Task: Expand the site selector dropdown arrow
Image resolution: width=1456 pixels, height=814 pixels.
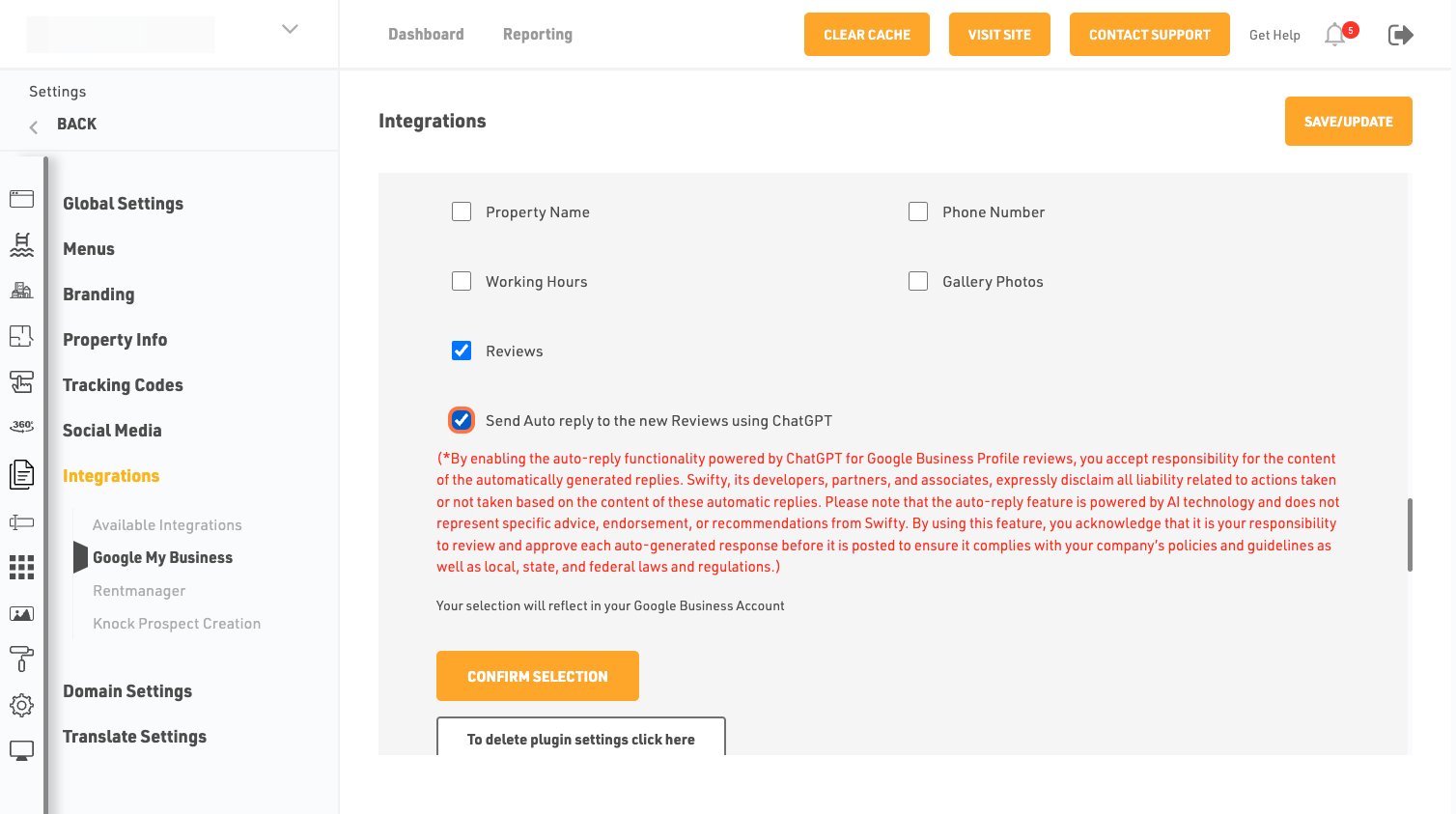Action: (290, 29)
